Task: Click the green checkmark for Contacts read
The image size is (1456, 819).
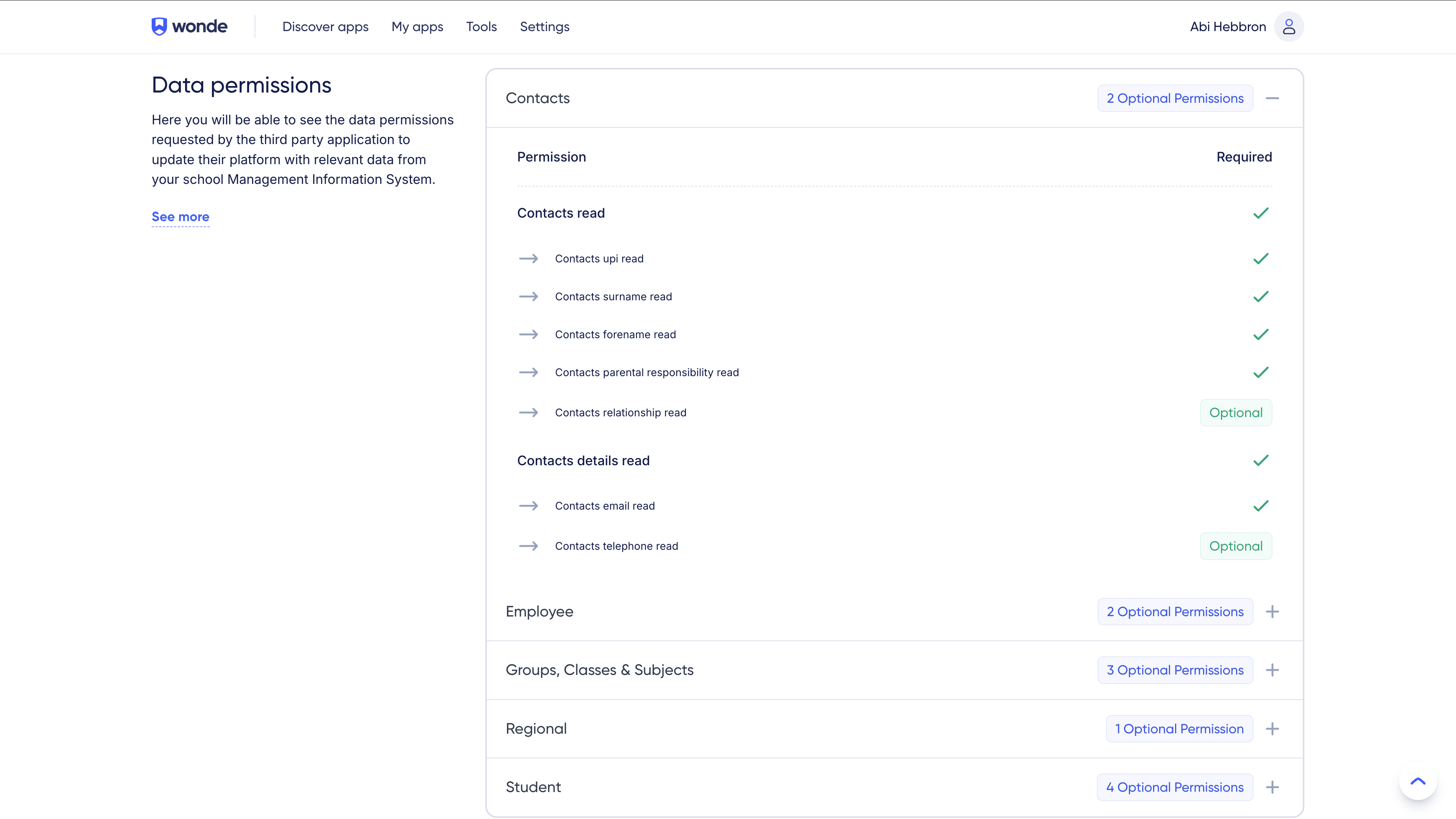Action: (1261, 213)
